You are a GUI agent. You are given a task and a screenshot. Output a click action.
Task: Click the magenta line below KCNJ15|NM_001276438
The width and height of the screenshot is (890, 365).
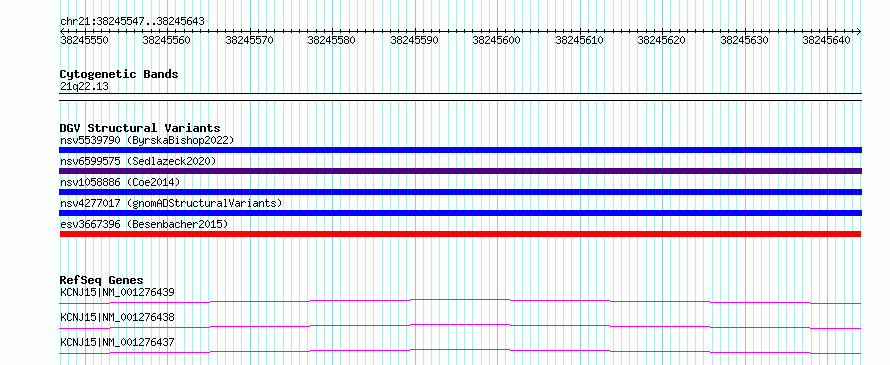(x=460, y=326)
